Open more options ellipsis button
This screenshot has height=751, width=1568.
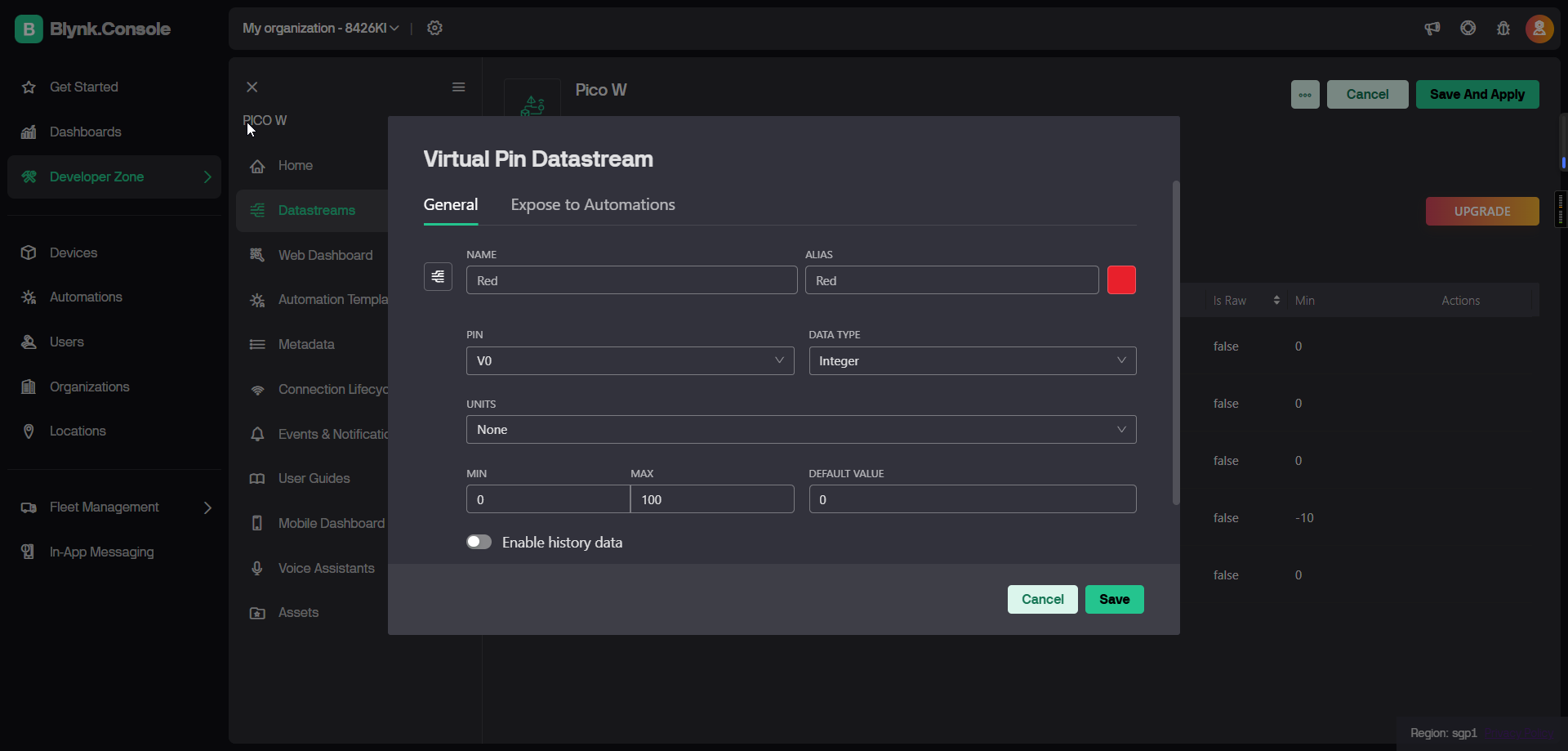(1305, 95)
